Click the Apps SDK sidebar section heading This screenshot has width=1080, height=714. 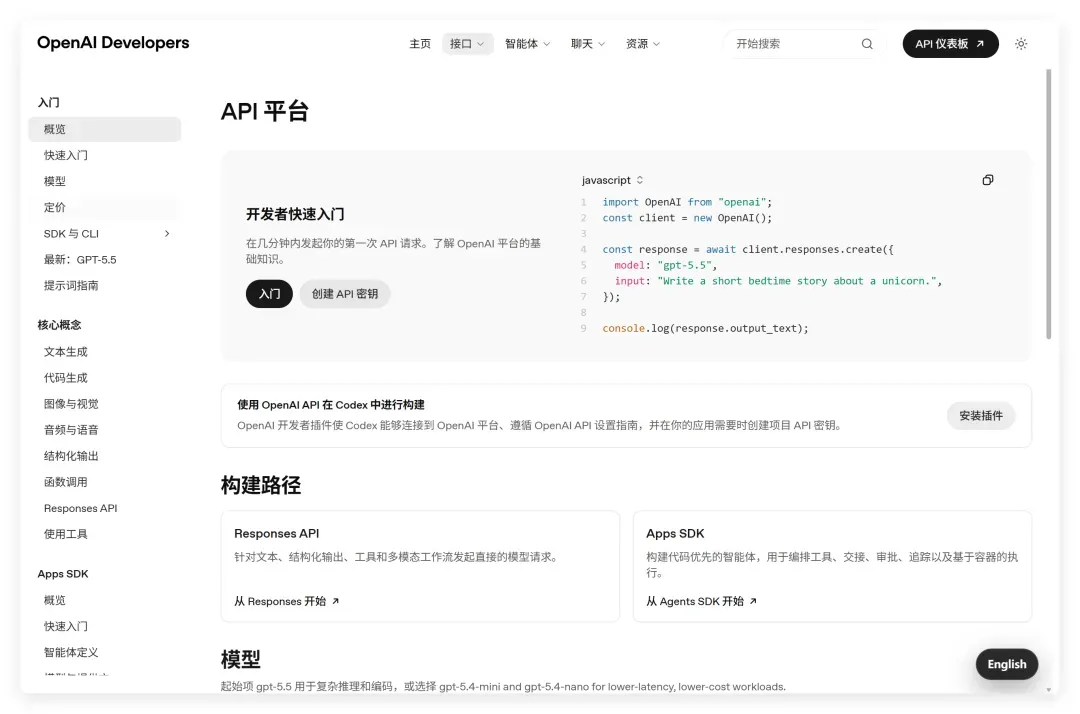(x=63, y=574)
